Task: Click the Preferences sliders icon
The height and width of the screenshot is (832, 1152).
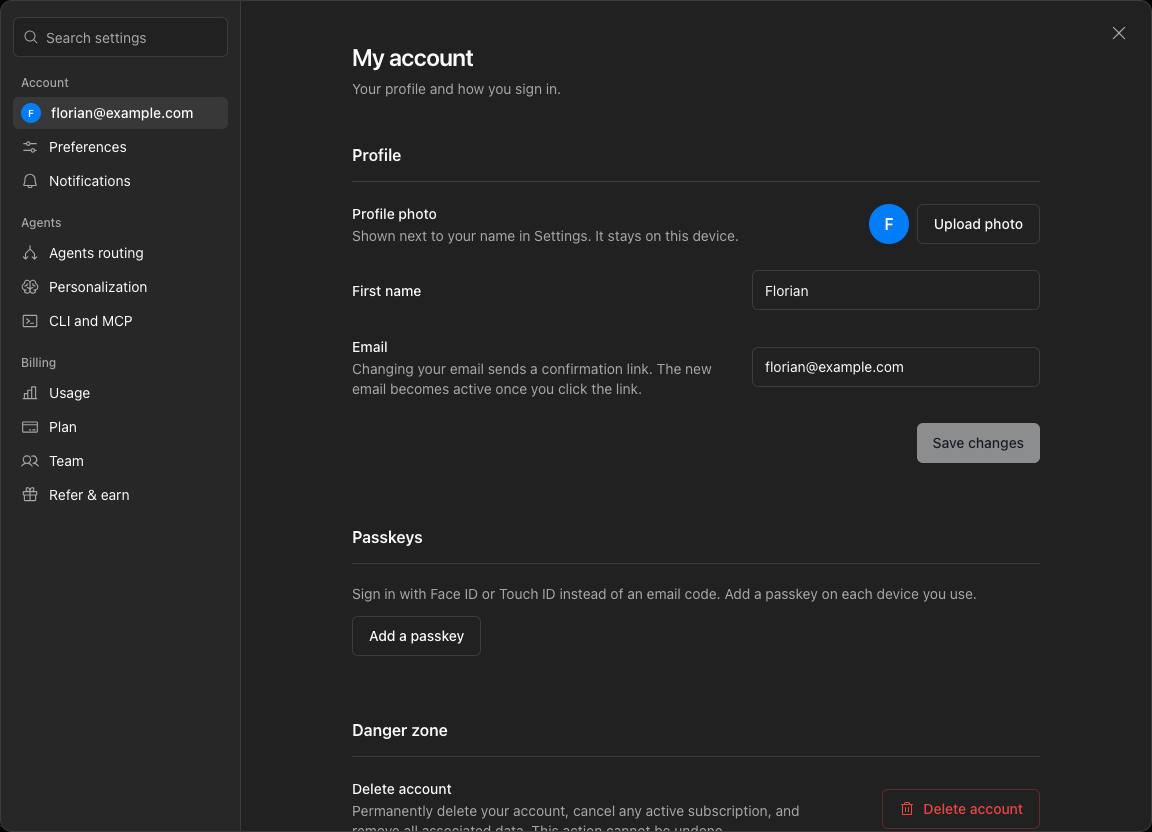Action: coord(30,147)
